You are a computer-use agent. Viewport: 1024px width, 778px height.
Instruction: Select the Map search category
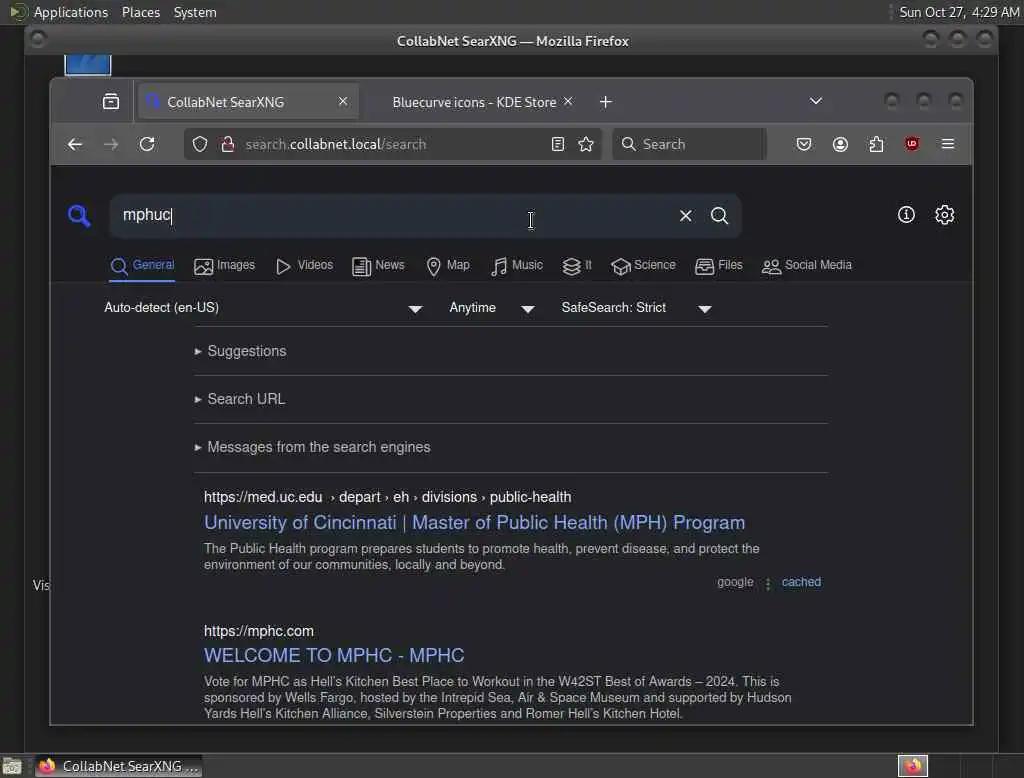tap(447, 265)
